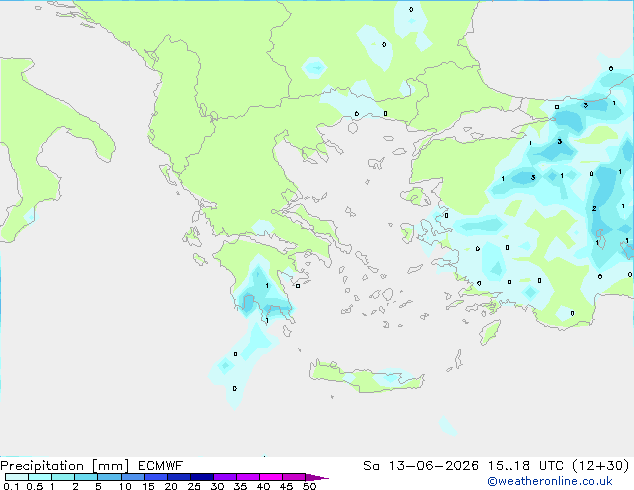634x490 pixels.
Task: Select the 25–30 mm dark blue swatch
Action: click(x=202, y=477)
